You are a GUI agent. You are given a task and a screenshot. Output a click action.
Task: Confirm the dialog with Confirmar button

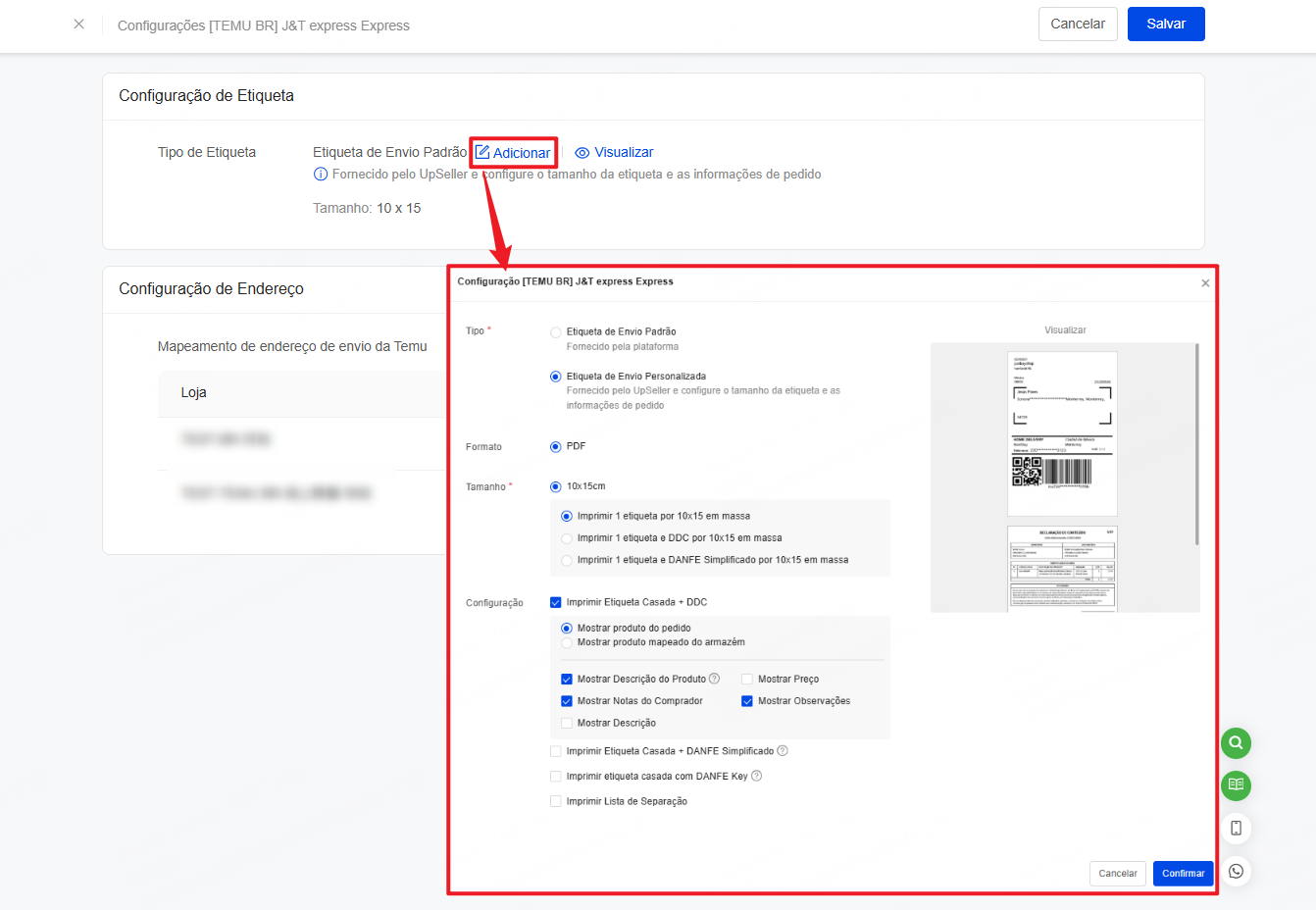[x=1184, y=873]
